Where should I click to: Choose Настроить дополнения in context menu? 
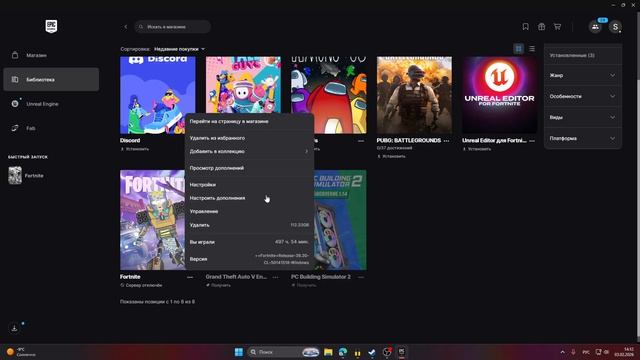click(x=249, y=198)
